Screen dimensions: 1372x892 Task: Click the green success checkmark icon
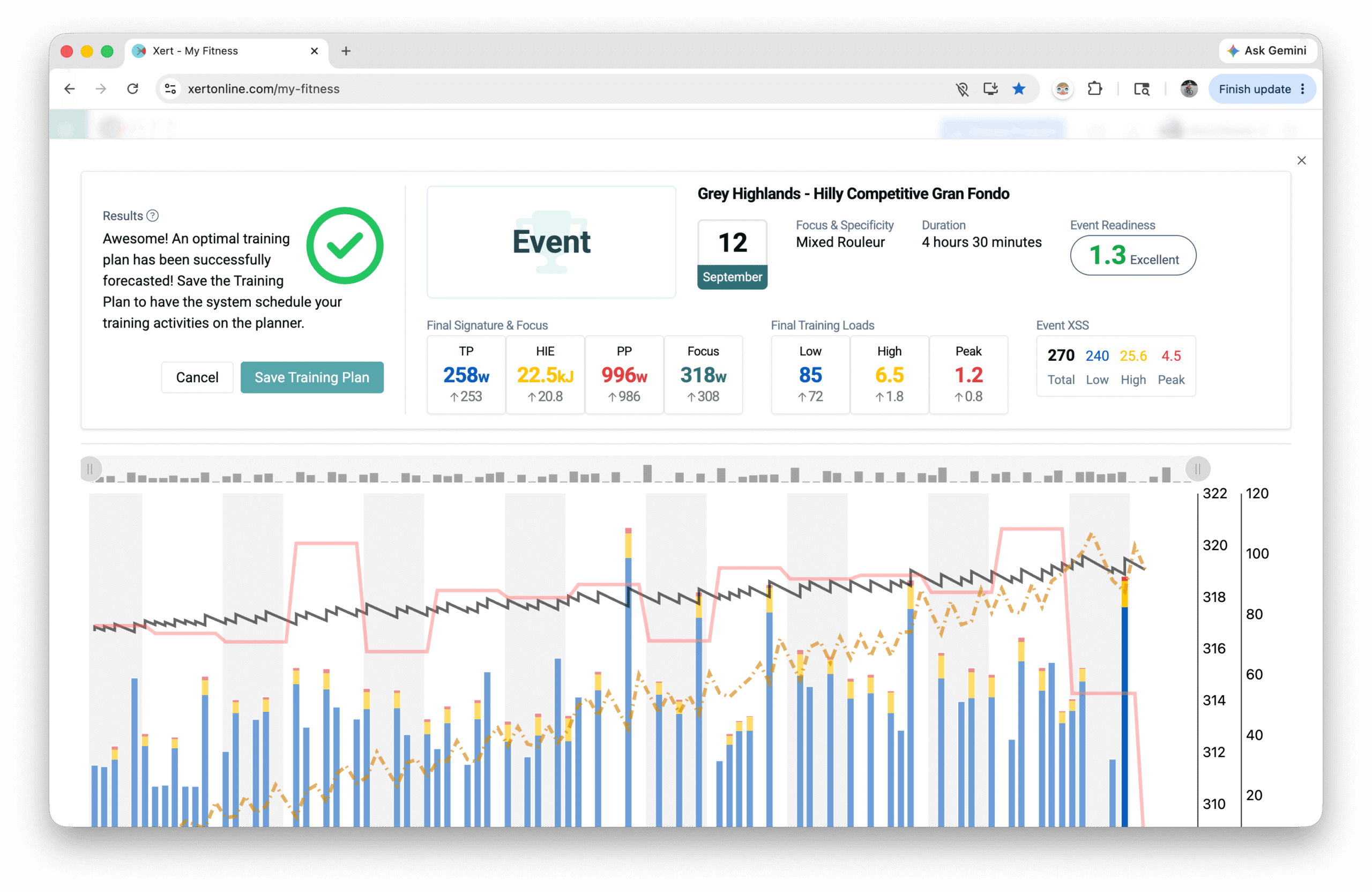click(x=345, y=246)
